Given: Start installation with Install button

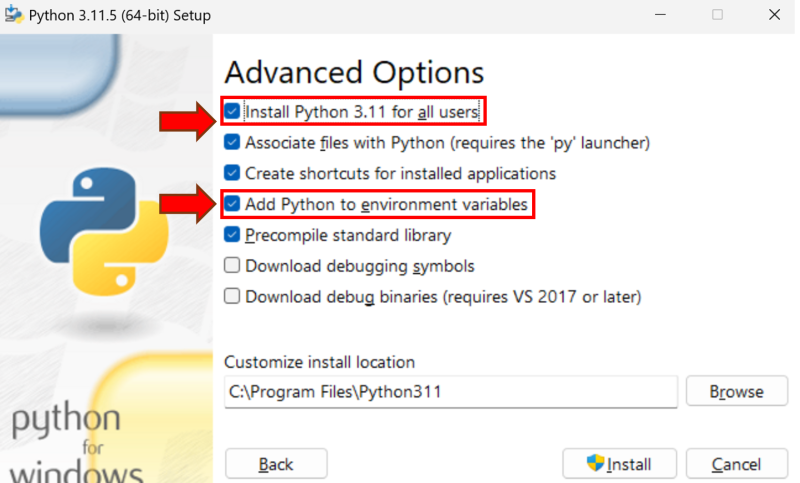Looking at the screenshot, I should [620, 464].
